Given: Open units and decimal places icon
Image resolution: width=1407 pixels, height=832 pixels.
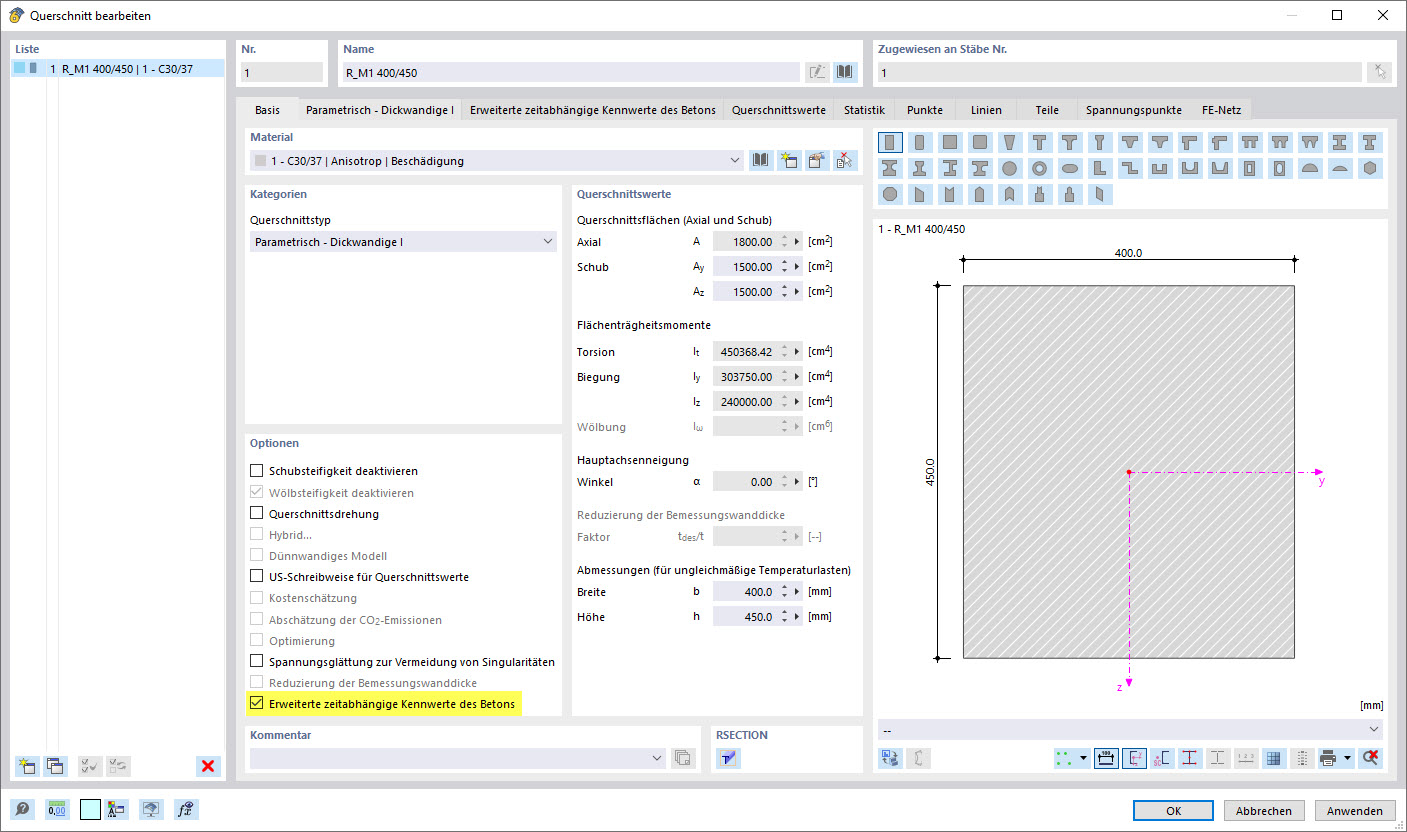Looking at the screenshot, I should (x=55, y=810).
